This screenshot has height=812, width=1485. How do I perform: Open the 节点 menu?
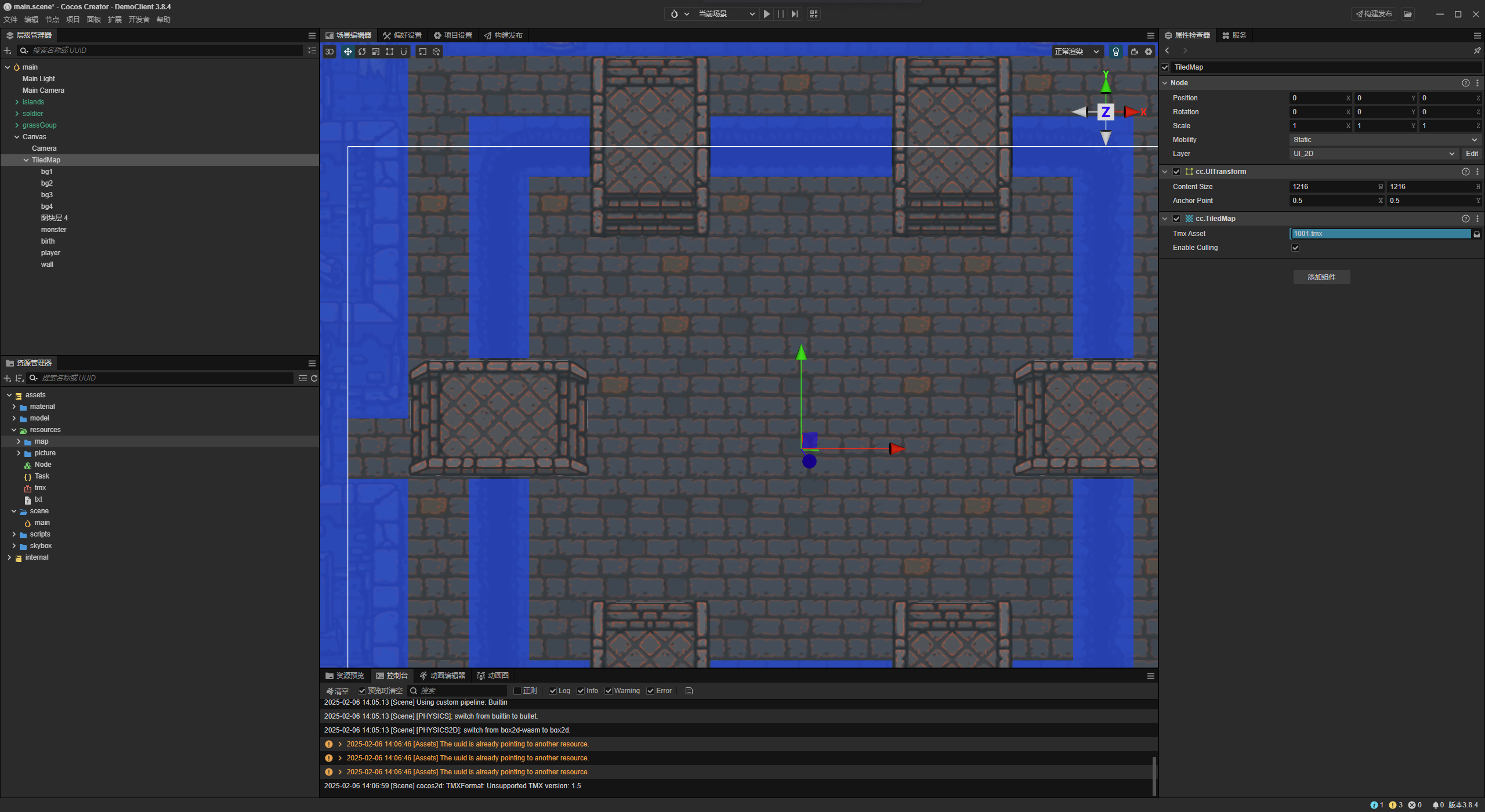[x=52, y=20]
